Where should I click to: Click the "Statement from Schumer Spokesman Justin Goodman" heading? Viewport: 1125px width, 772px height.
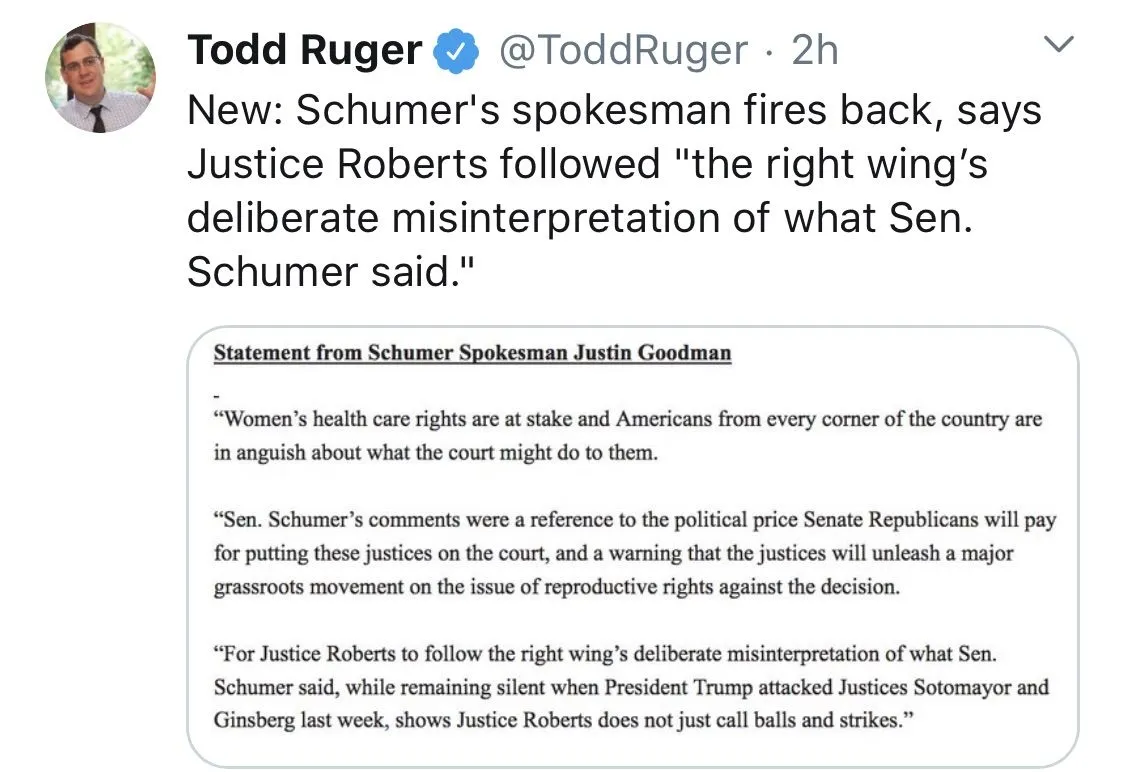[x=472, y=353]
